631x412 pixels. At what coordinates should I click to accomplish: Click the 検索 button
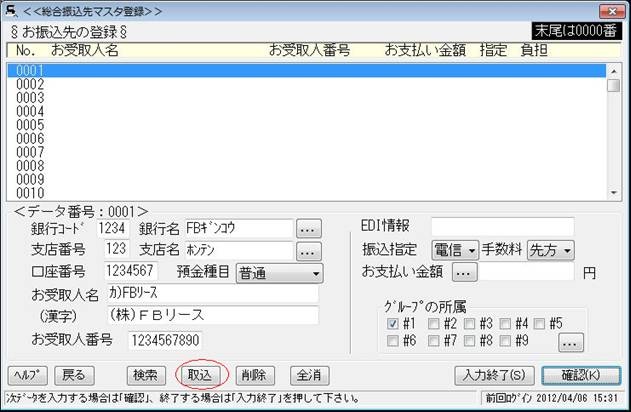(146, 375)
